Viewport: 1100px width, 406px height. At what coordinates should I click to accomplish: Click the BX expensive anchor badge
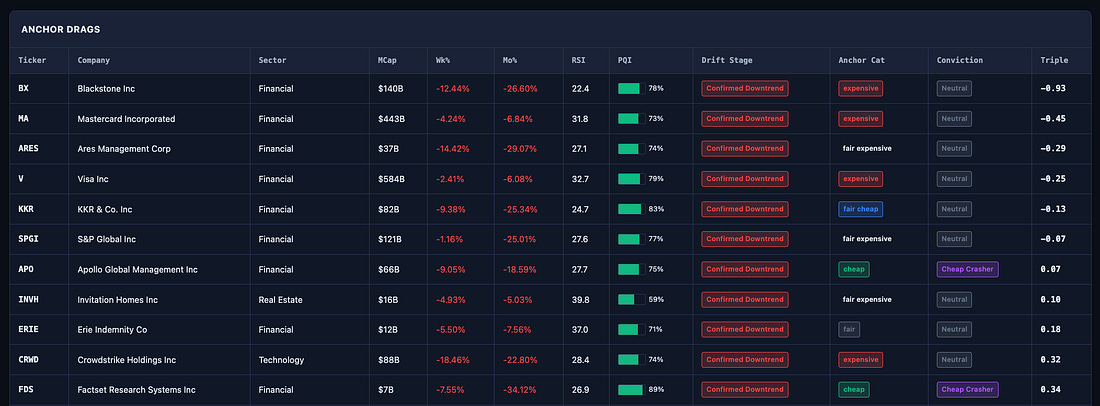861,89
